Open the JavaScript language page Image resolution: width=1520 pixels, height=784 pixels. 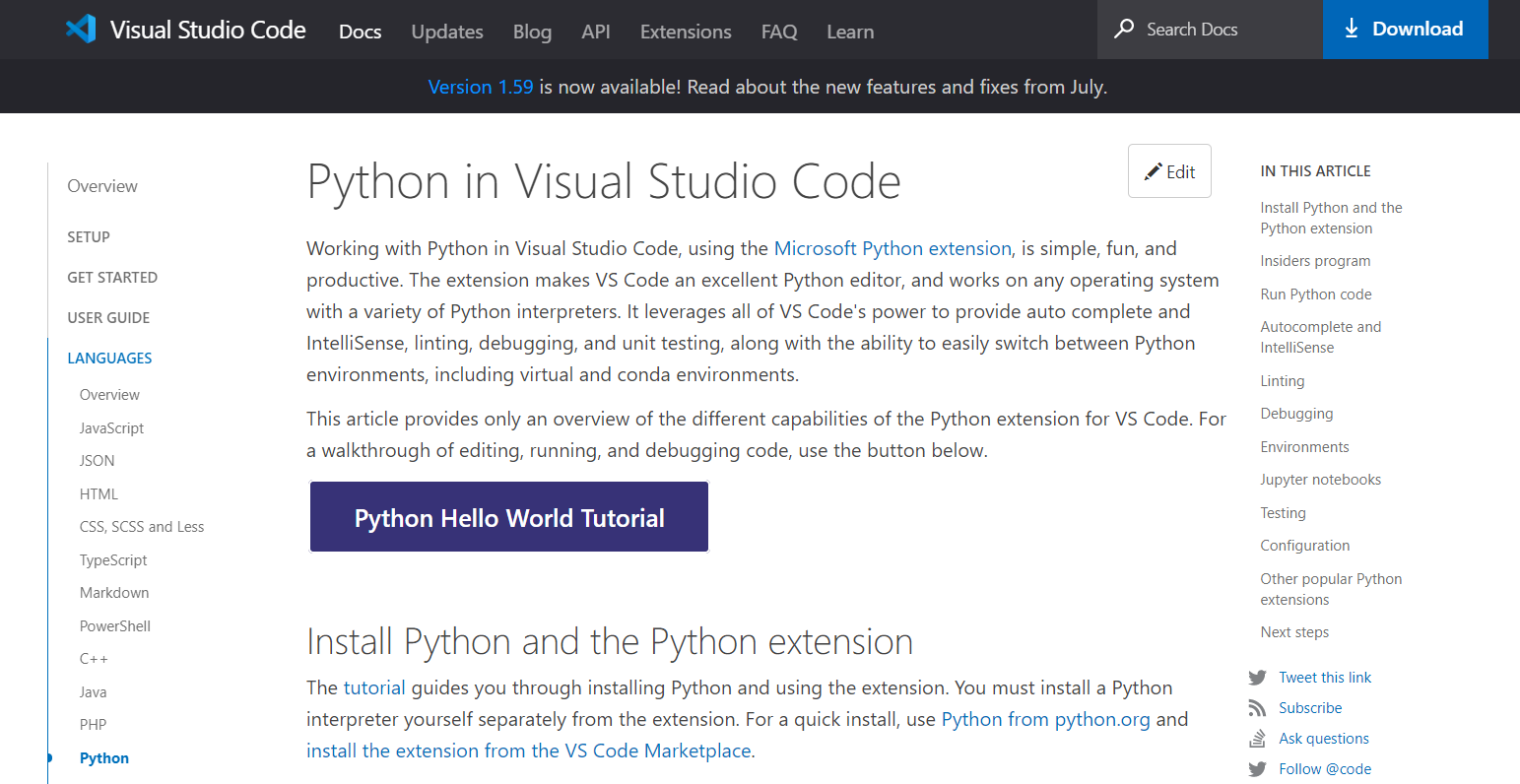pyautogui.click(x=111, y=428)
